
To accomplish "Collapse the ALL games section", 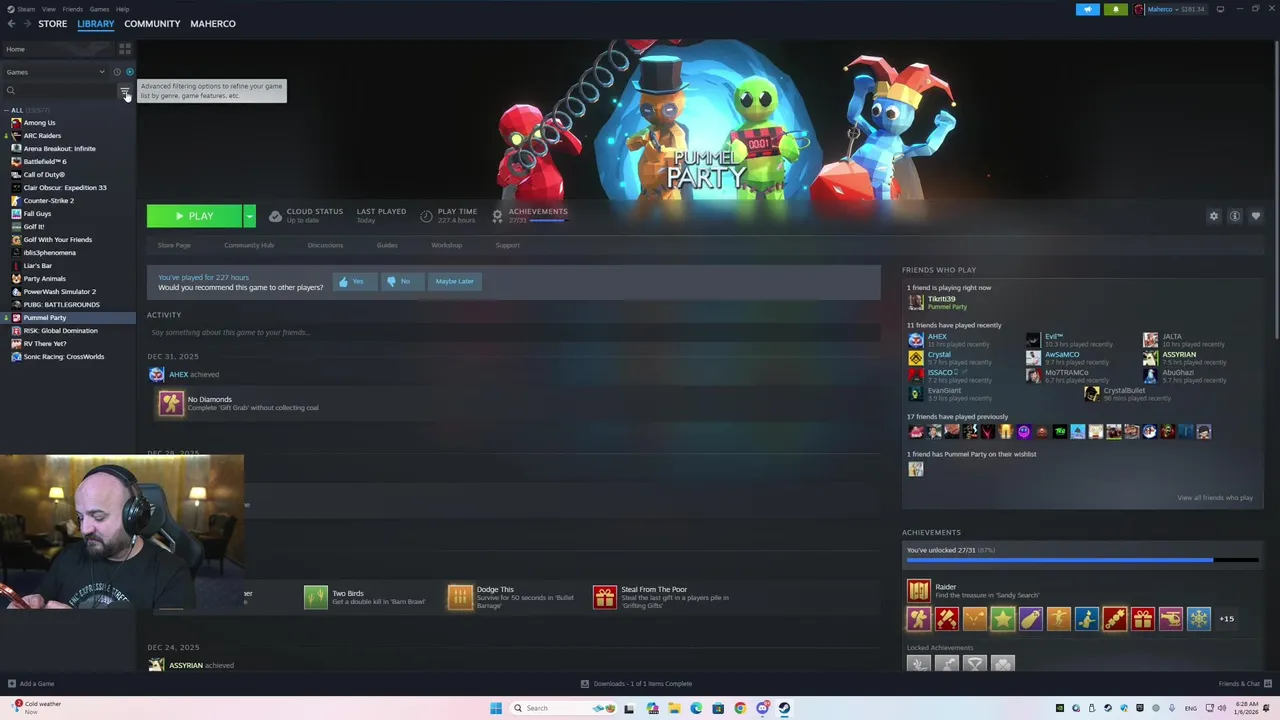I will click(x=7, y=110).
